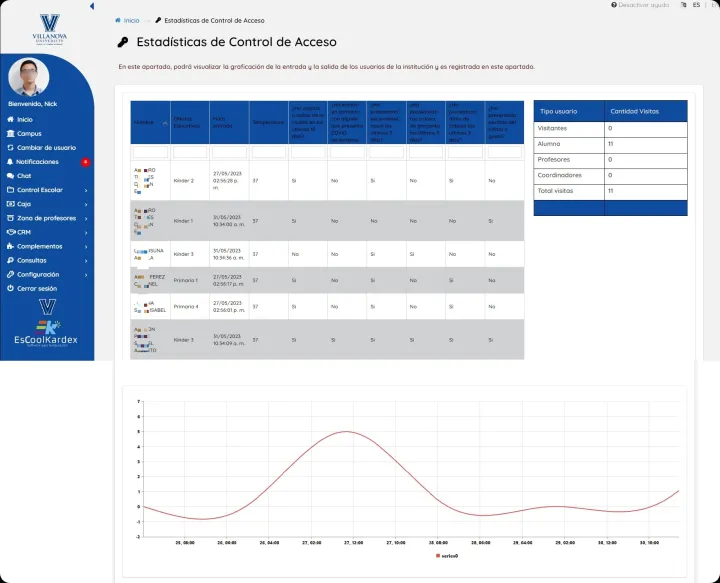Open the Campus building icon
The width and height of the screenshot is (720, 583).
[10, 133]
